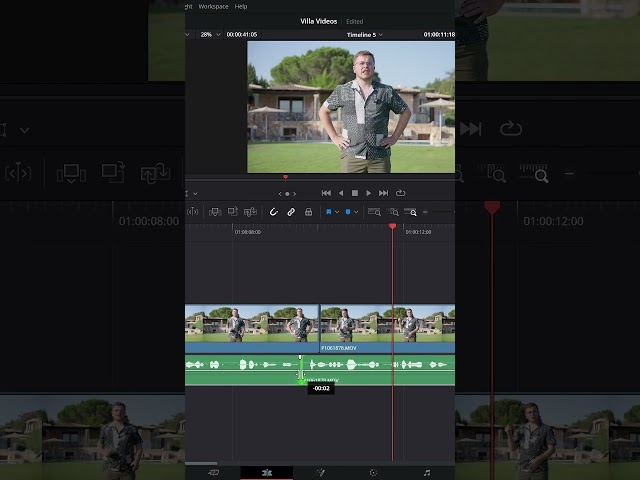Click the center dot between the edit arrows

click(287, 194)
